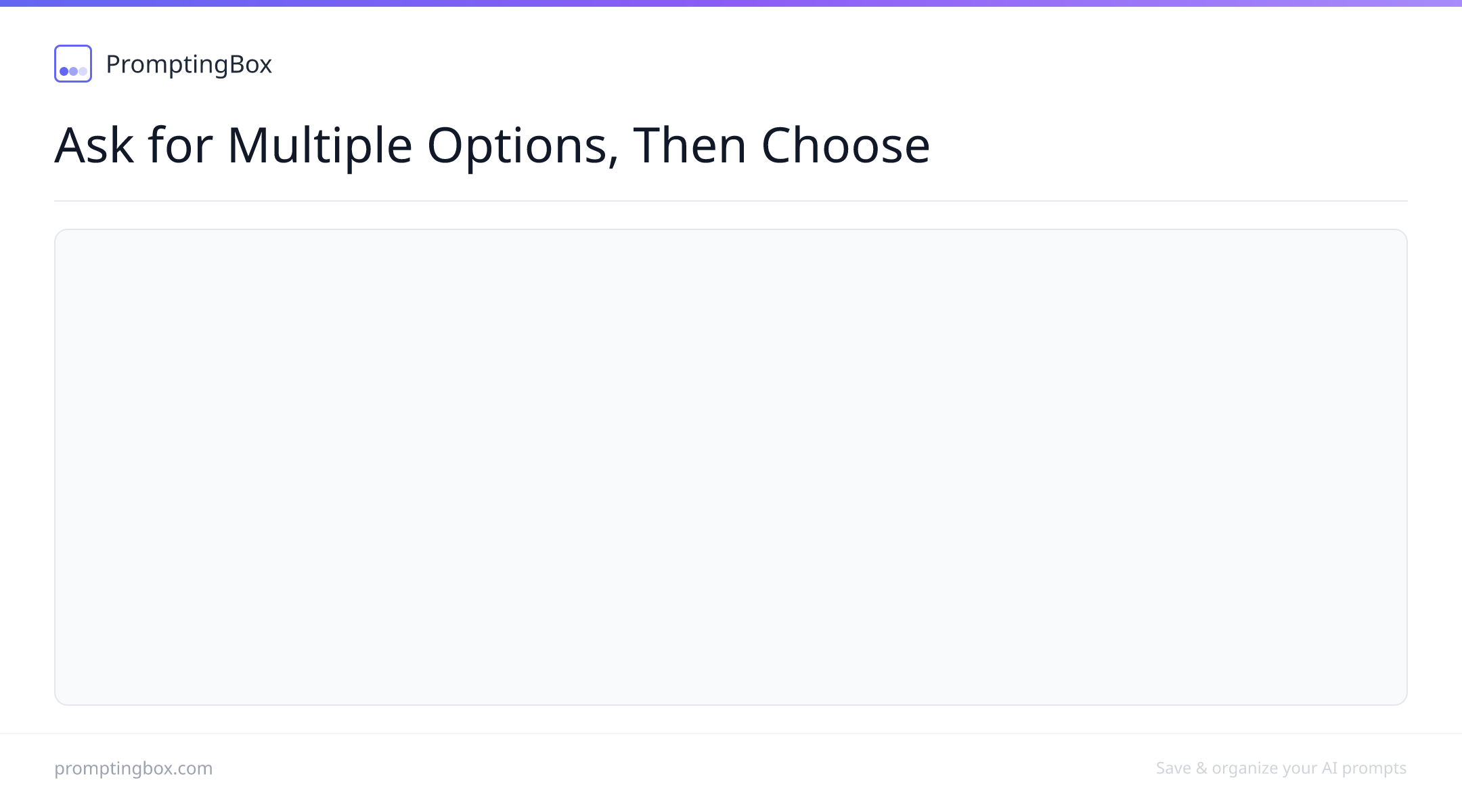Screen dimensions: 1462x812
Task: Open the PromptingBox brand name text
Action: 189,64
